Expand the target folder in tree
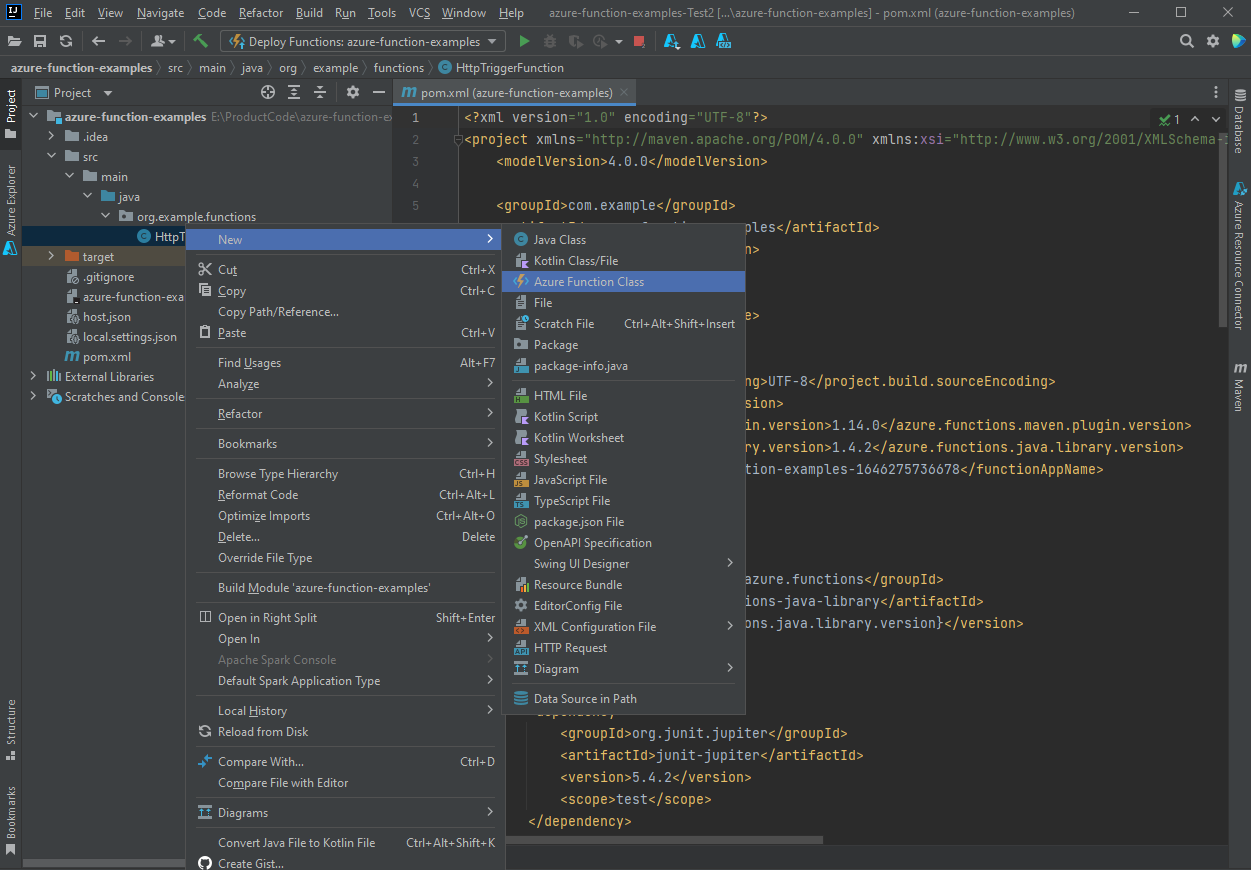Image resolution: width=1251 pixels, height=870 pixels. tap(52, 257)
